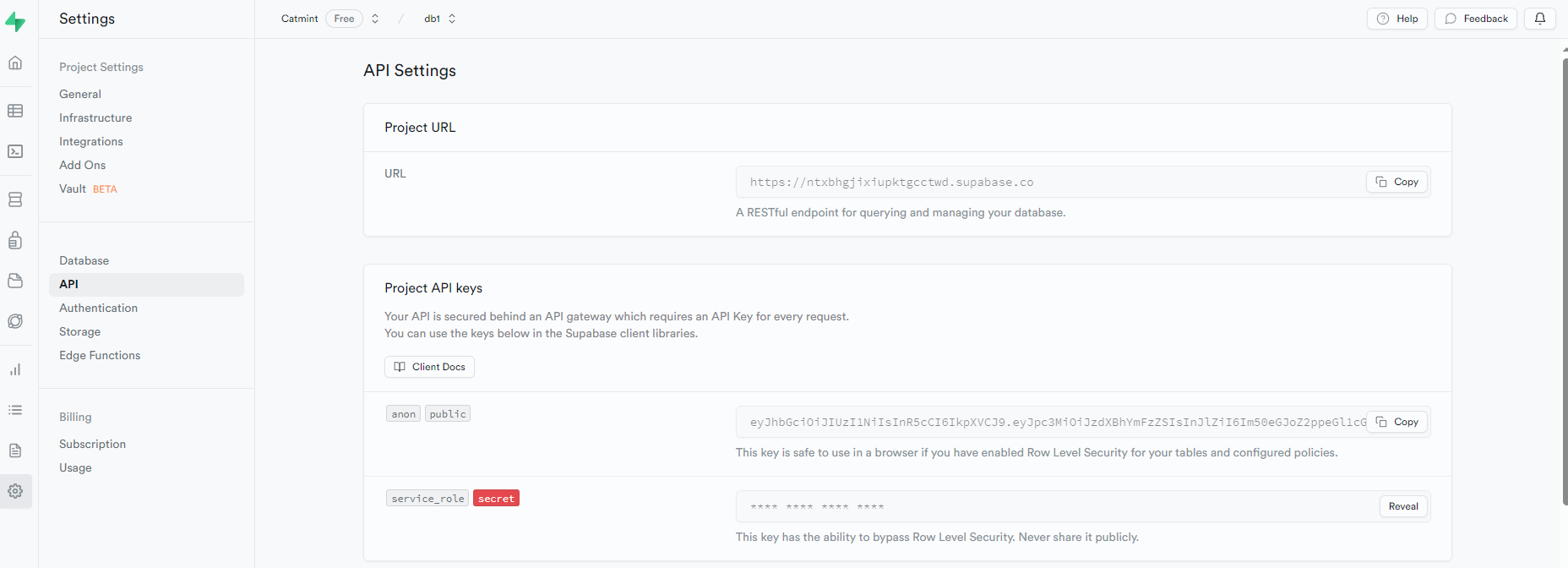Screen dimensions: 1568x568
Task: Click the Supabase logo
Action: coord(15,21)
